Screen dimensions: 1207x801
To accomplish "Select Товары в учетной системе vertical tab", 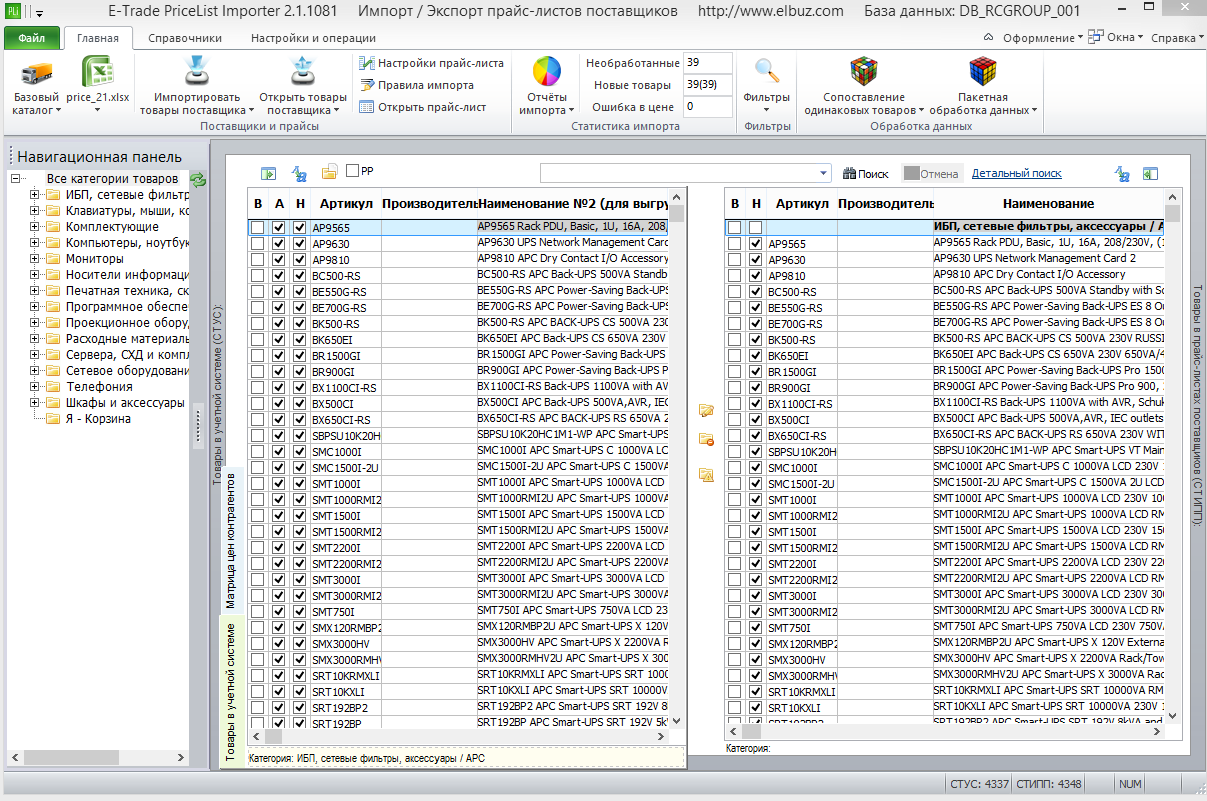I will coord(230,693).
